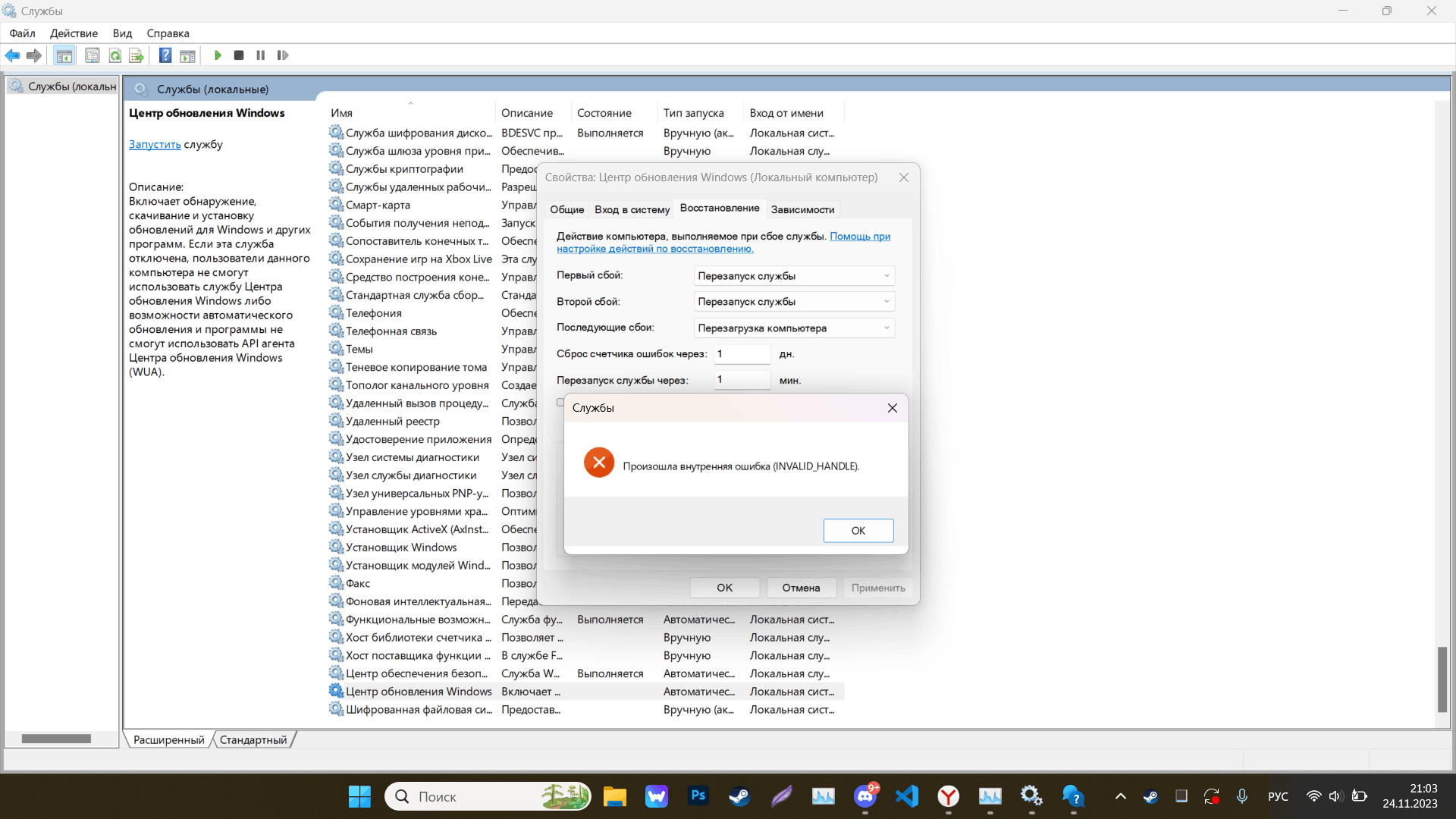Select the Восстановление tab
This screenshot has height=819, width=1456.
720,208
